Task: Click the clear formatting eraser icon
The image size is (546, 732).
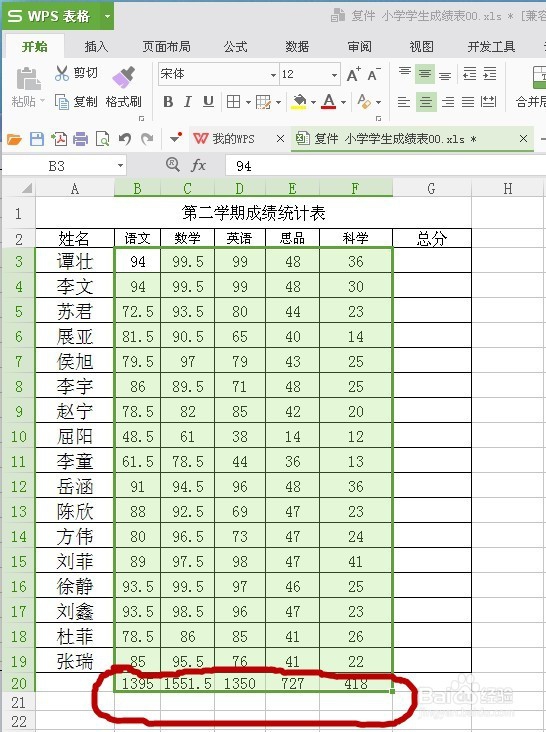Action: (x=364, y=102)
